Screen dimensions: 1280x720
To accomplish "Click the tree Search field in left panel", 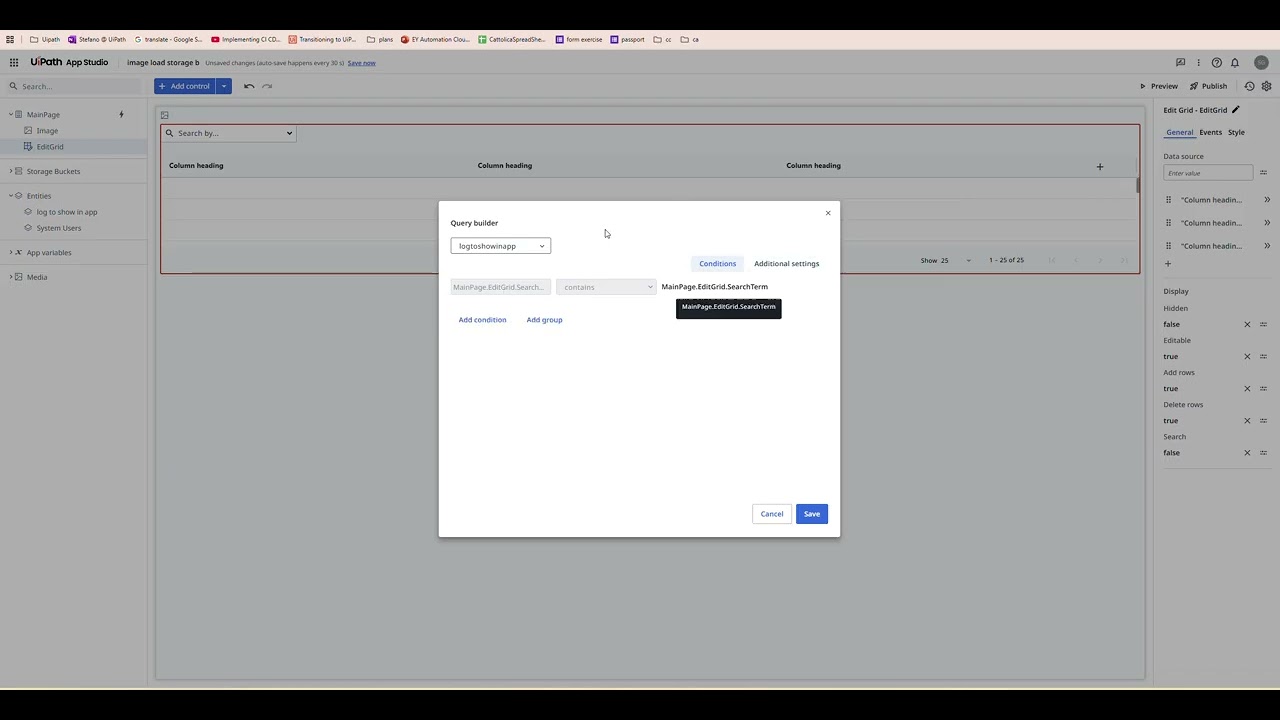I will [74, 86].
